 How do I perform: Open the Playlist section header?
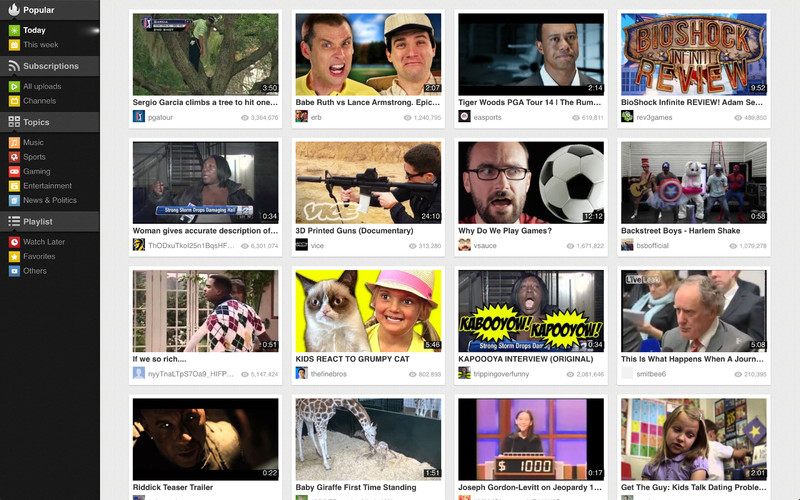[x=50, y=221]
